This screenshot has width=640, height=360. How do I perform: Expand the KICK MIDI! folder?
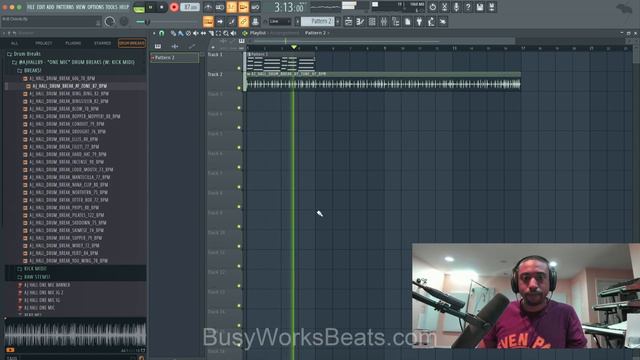(32, 269)
